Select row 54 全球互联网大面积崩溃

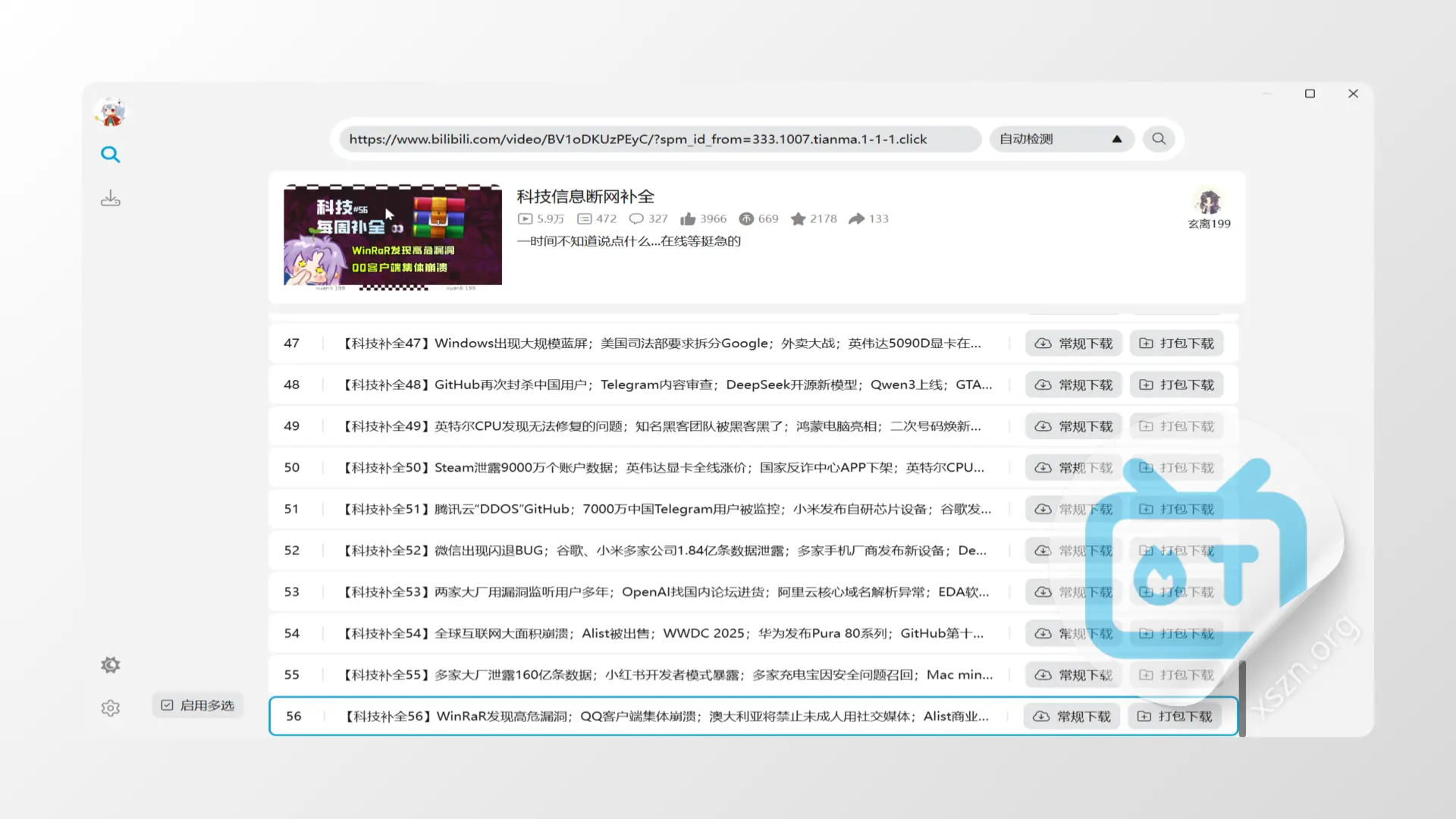click(x=754, y=634)
